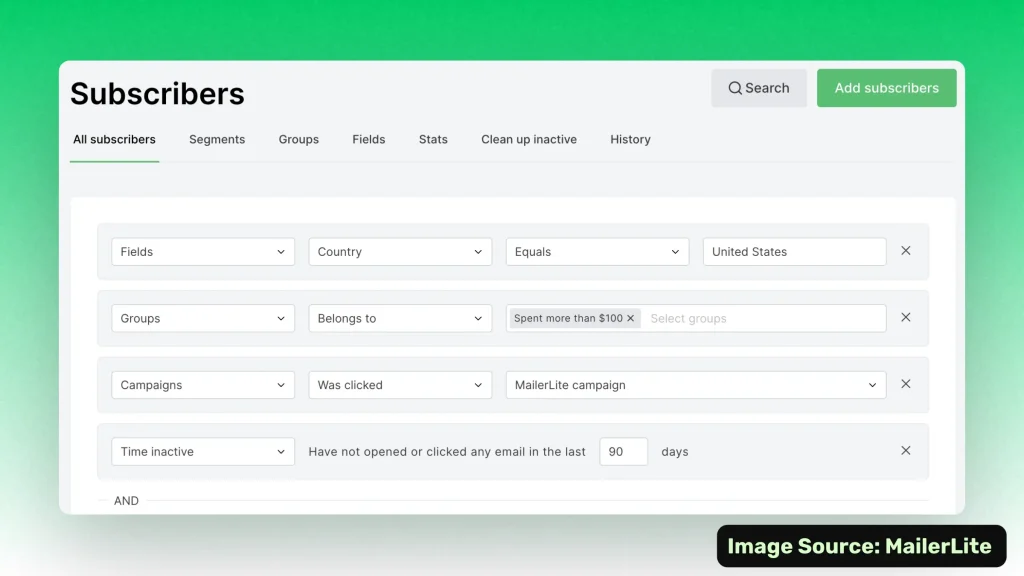1024x576 pixels.
Task: Click the United States value field
Action: 795,251
